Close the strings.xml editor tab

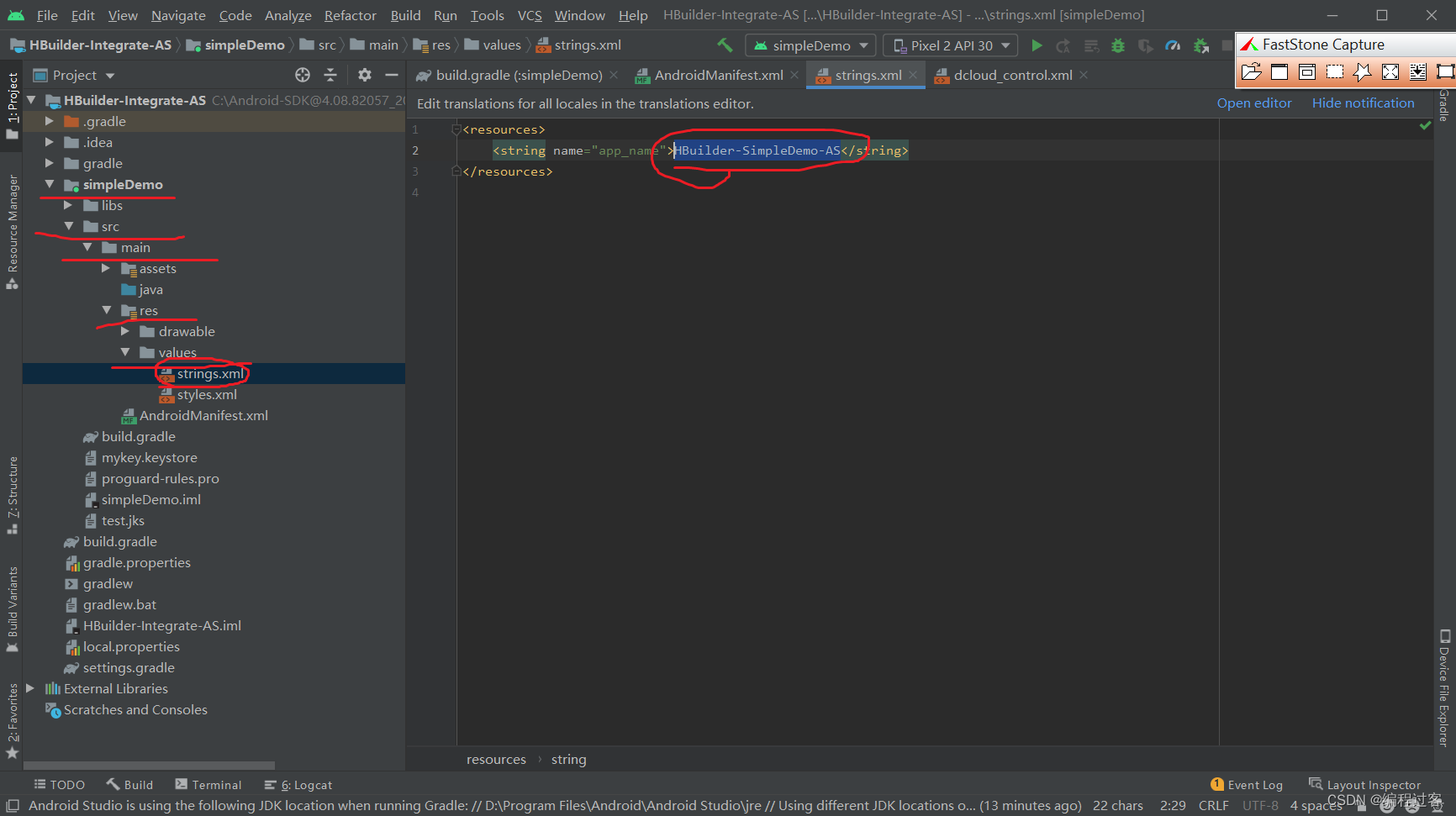[913, 75]
